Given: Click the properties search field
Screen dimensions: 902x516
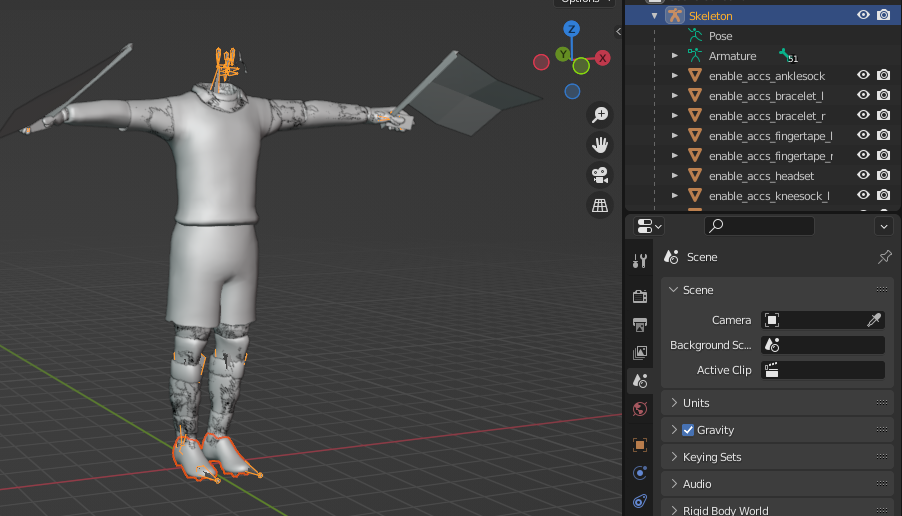Looking at the screenshot, I should click(x=759, y=226).
